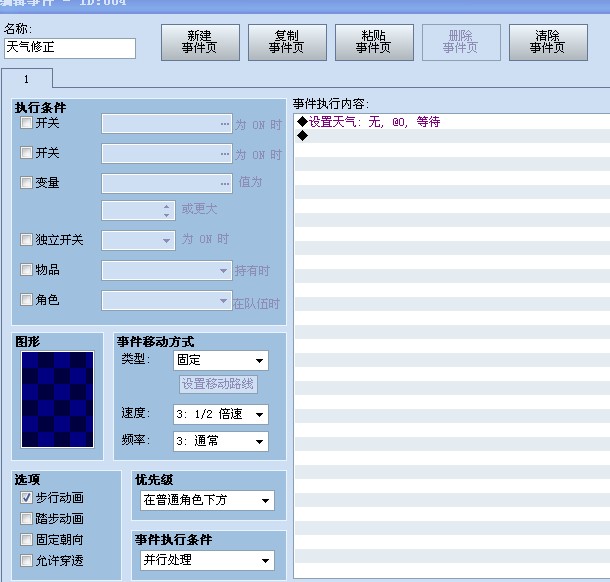Focus the 名称 field containing 天气修正
This screenshot has height=582, width=610.
70,48
